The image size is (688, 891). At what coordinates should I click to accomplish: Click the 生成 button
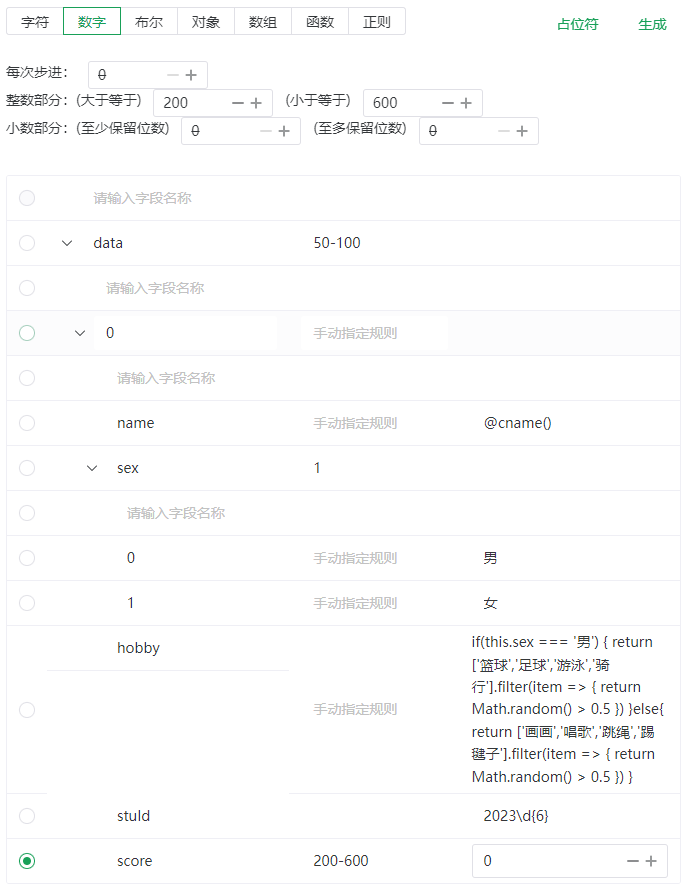tap(652, 24)
